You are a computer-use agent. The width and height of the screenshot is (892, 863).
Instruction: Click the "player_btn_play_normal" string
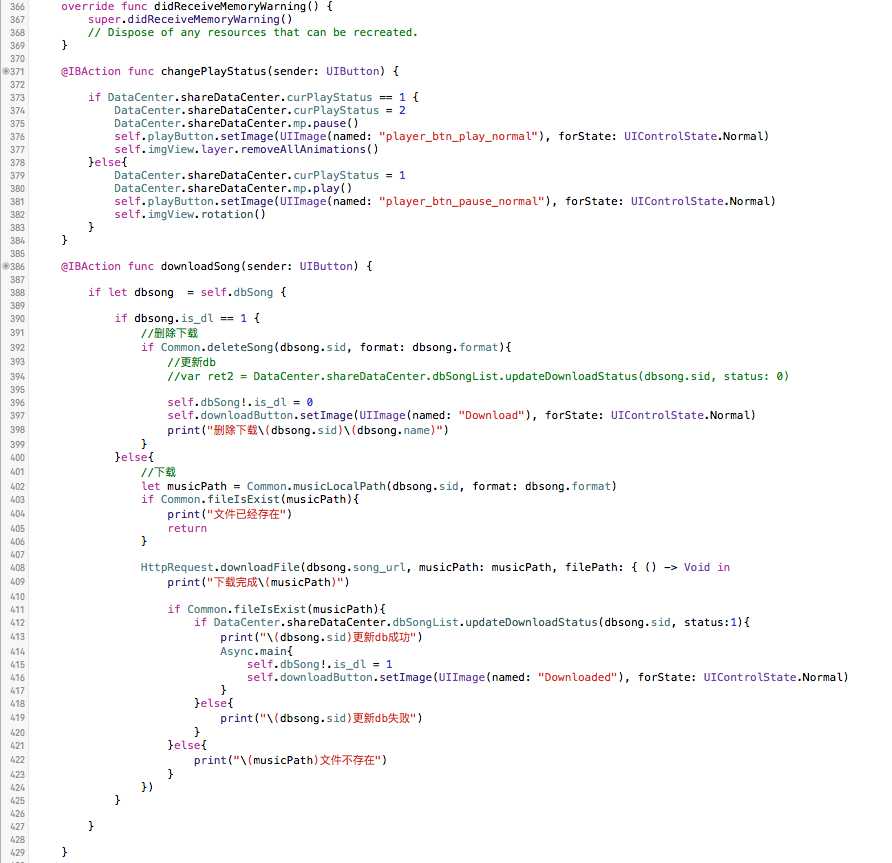click(x=459, y=137)
